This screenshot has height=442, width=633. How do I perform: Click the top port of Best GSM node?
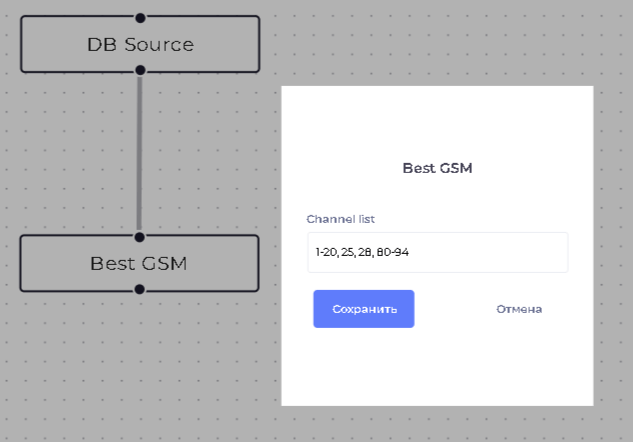pos(140,237)
